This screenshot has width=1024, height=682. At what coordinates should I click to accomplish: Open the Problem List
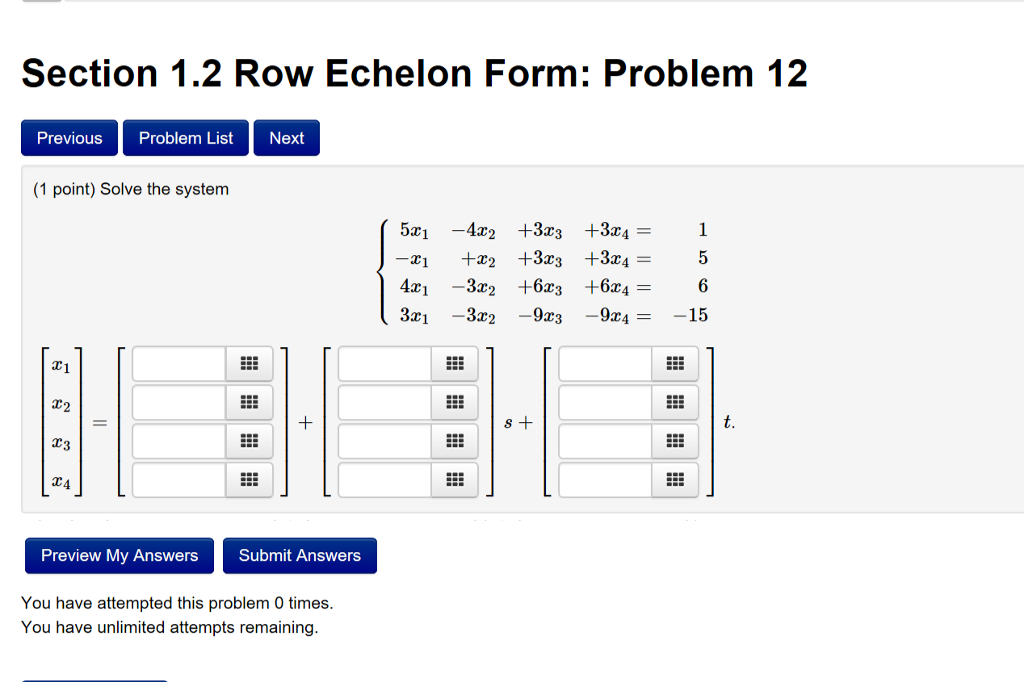[x=186, y=138]
